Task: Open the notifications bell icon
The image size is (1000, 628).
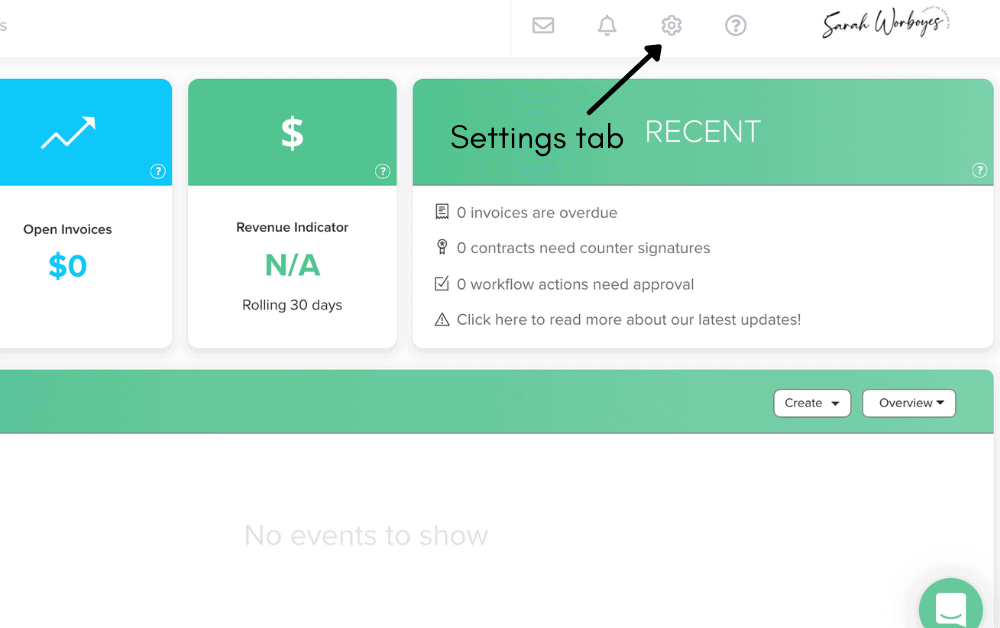Action: pos(607,26)
